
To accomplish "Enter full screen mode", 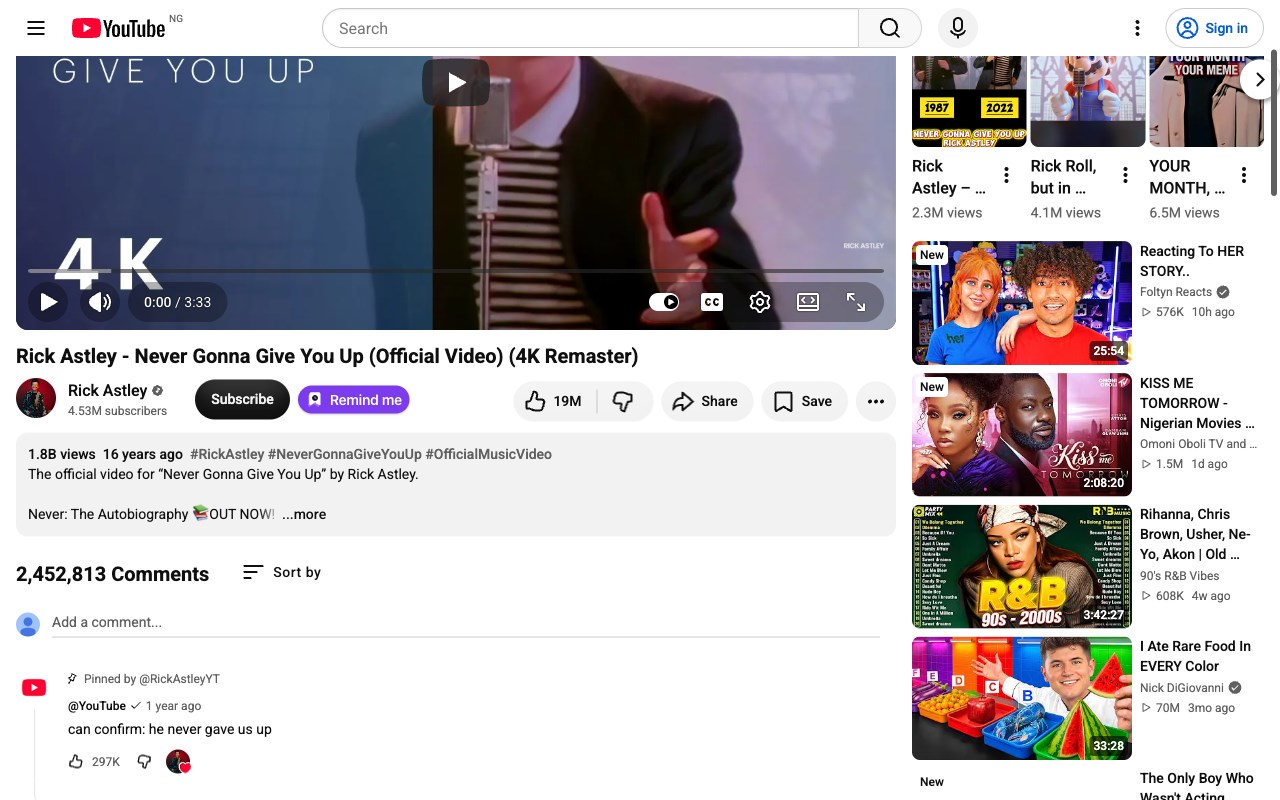I will click(856, 302).
